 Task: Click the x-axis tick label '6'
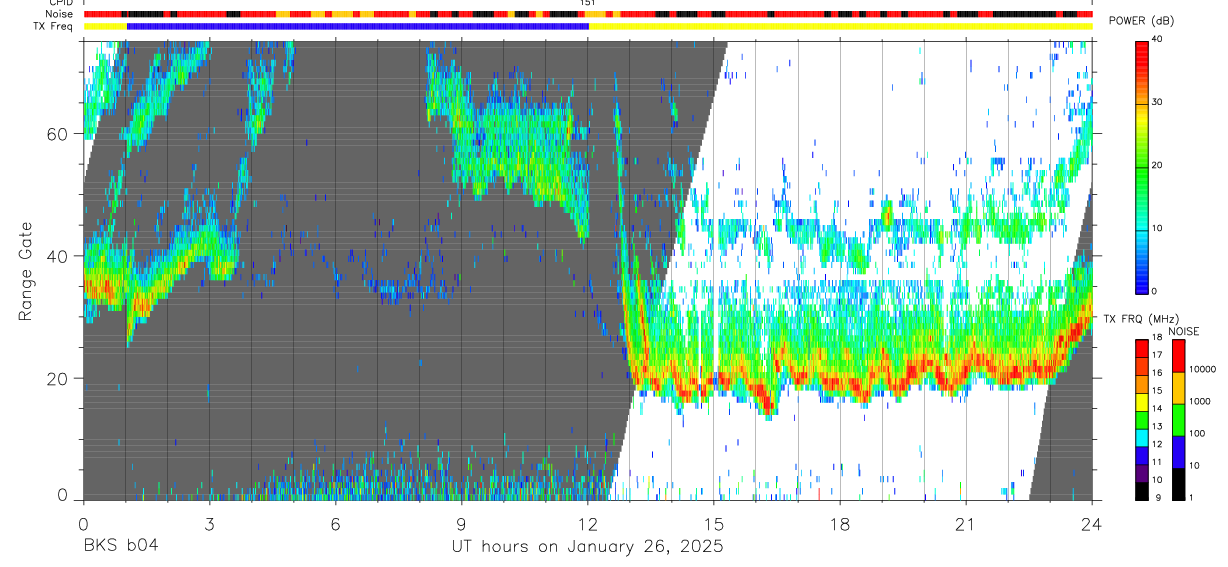tap(335, 524)
